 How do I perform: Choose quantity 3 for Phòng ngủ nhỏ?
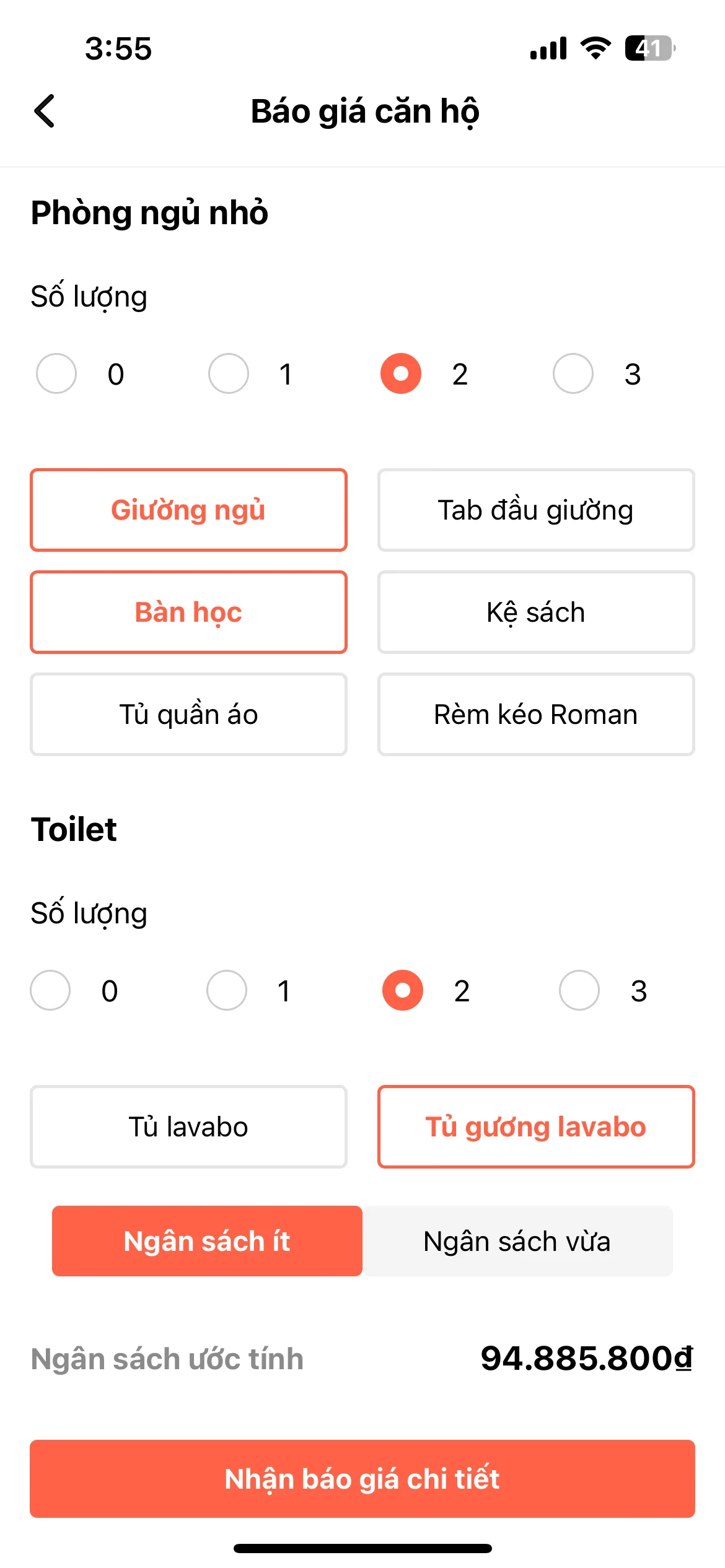coord(573,373)
